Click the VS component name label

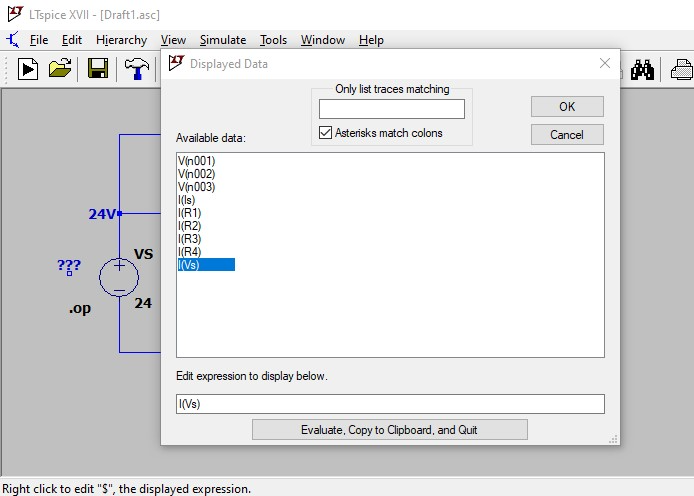tap(143, 254)
